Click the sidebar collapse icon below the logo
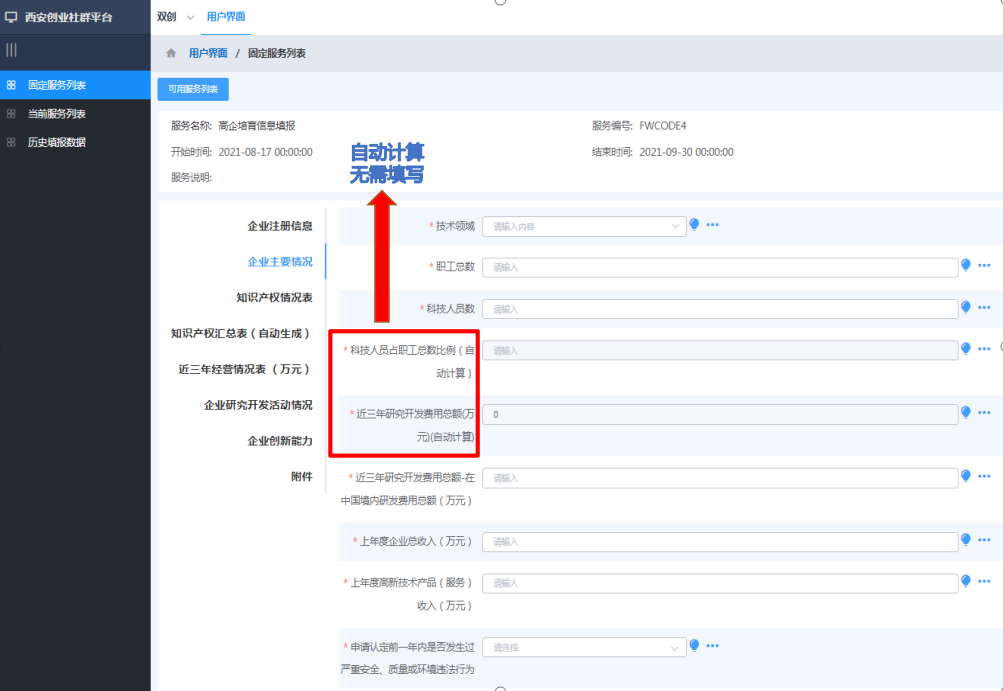The image size is (1003, 691). pos(11,49)
